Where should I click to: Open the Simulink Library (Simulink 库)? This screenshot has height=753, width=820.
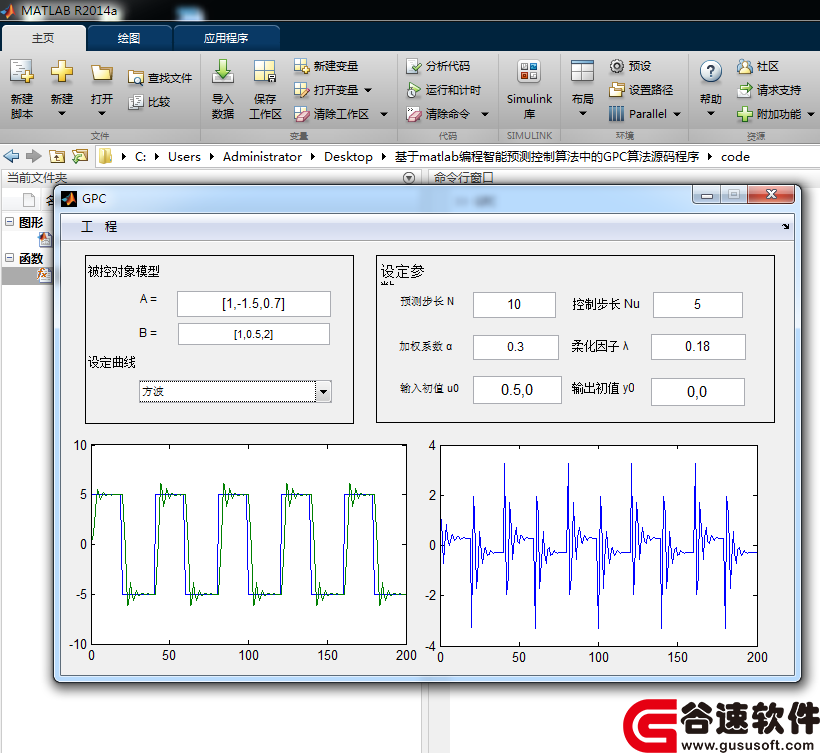(529, 89)
